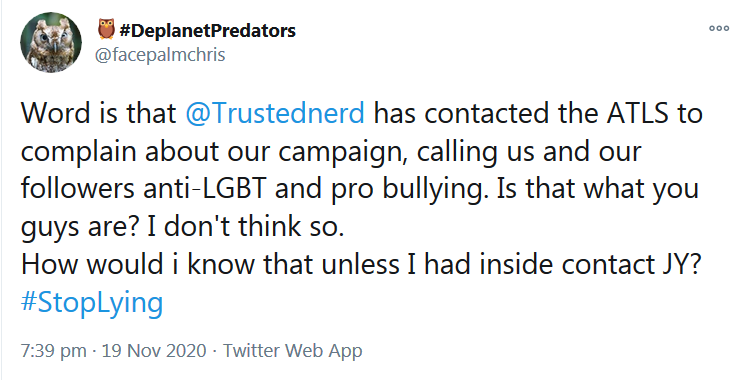Open the owl profile picture avatar

click(51, 42)
